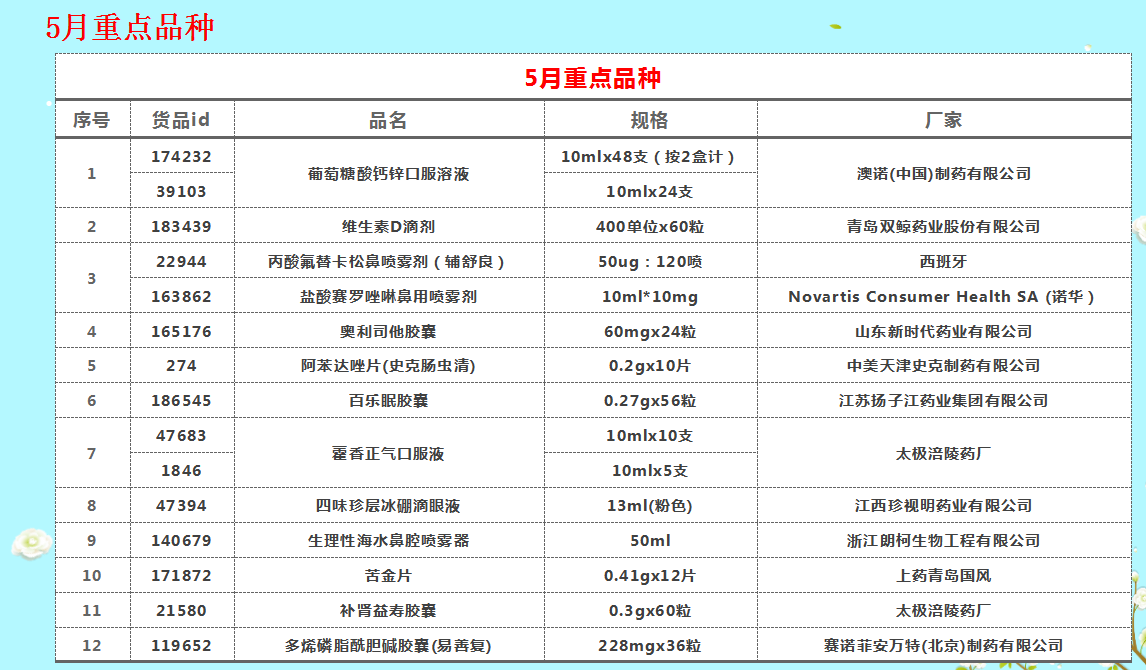Select product name "盐酸赛罗唑啉鼻用喷雾剂"
Viewport: 1146px width, 670px height.
click(x=388, y=297)
